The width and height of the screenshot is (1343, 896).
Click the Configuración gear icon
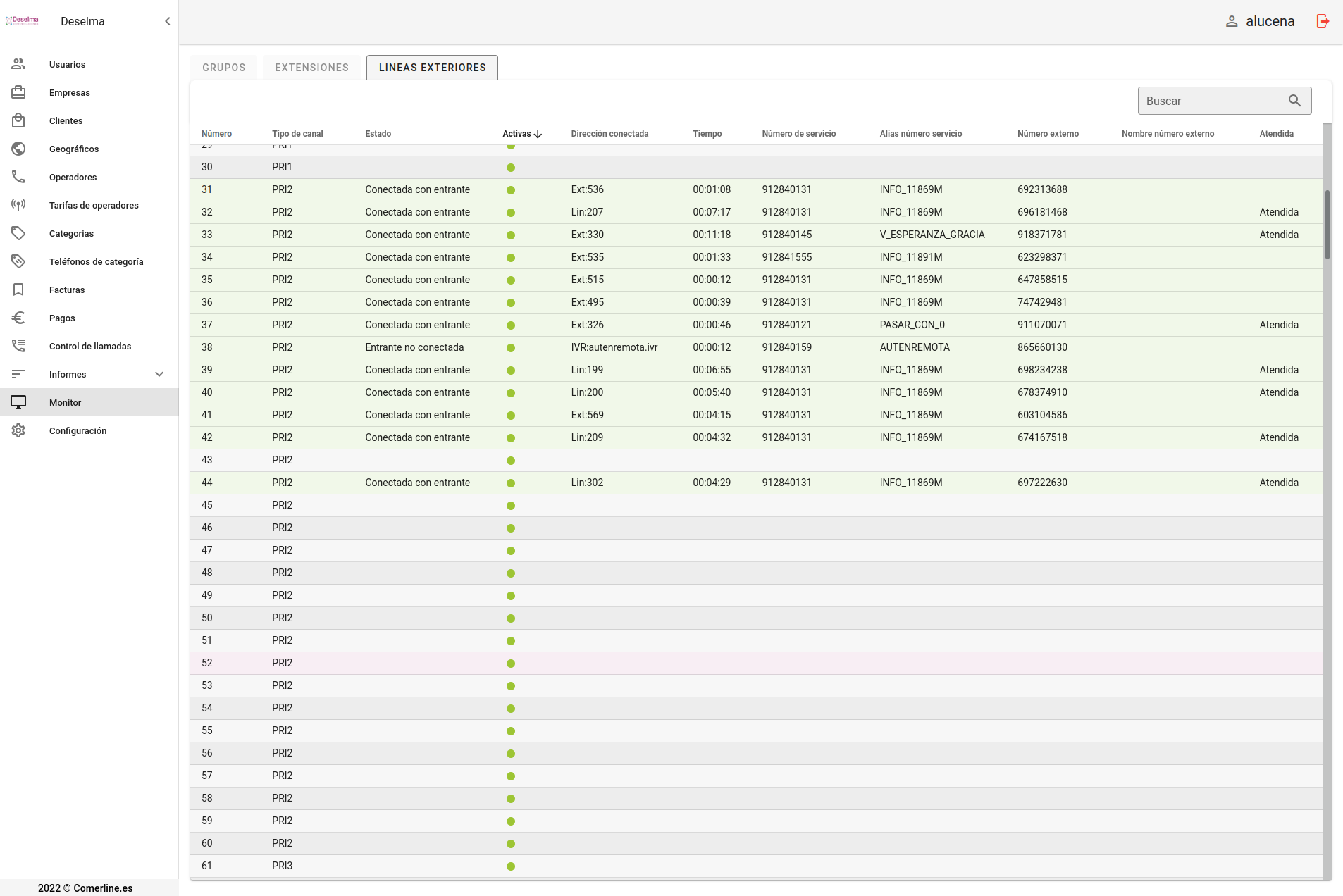[18, 430]
